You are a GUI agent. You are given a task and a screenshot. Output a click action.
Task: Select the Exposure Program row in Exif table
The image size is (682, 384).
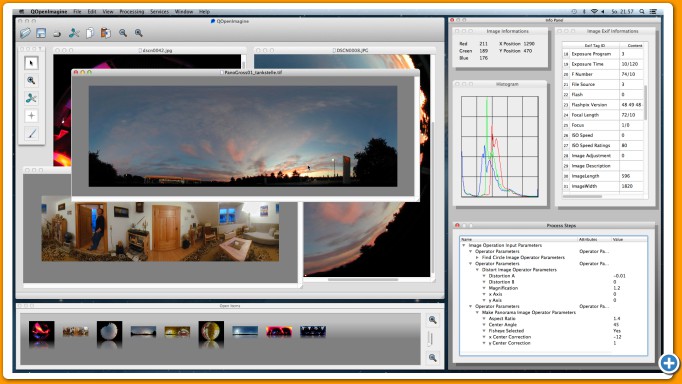click(603, 54)
